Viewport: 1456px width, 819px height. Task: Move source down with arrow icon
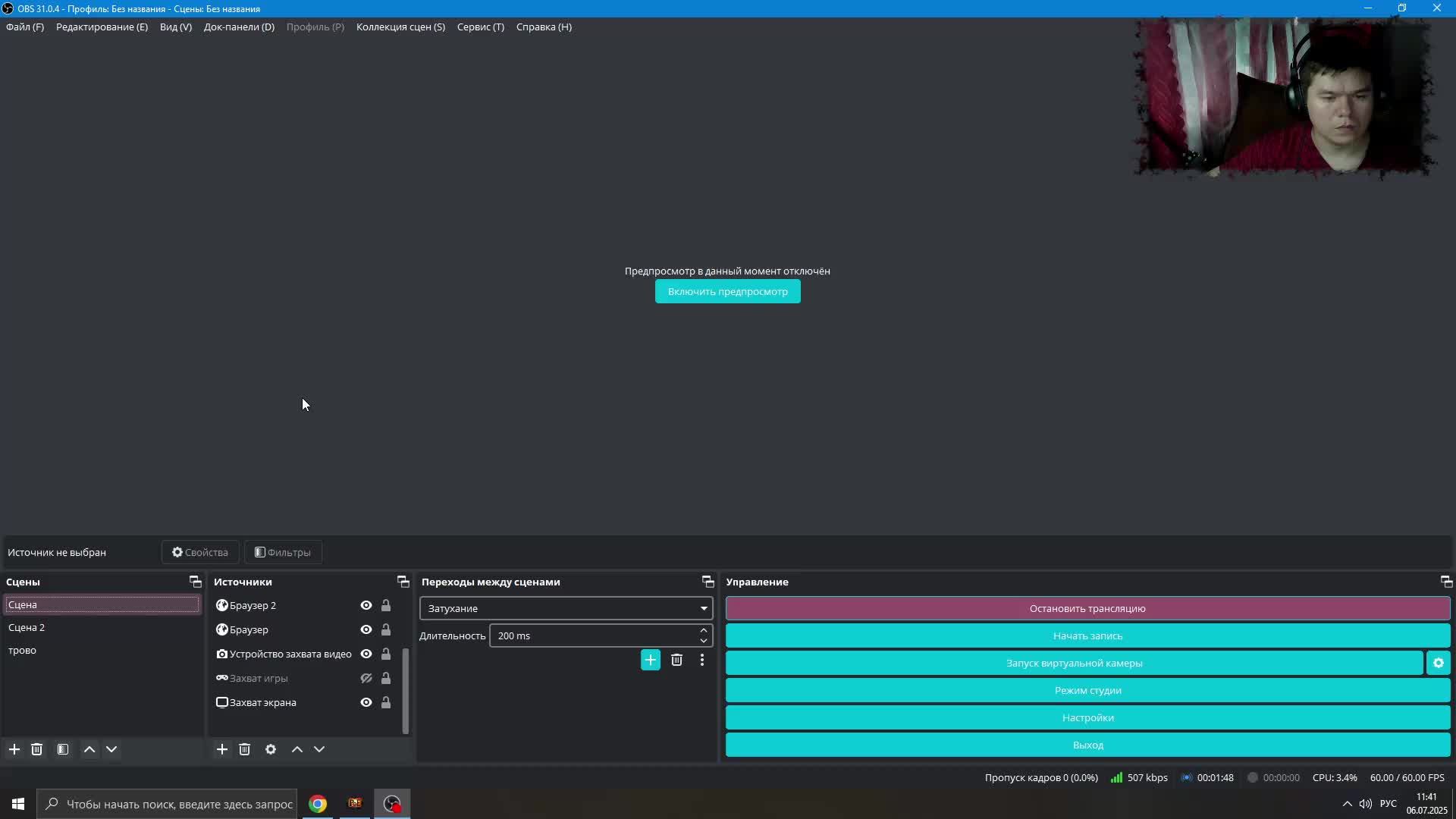[319, 749]
